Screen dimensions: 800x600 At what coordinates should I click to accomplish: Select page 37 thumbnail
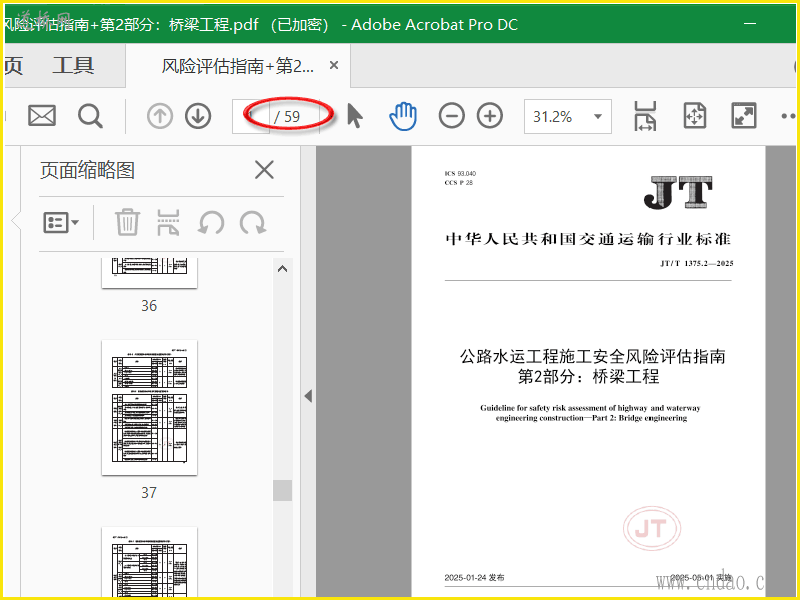(x=149, y=407)
